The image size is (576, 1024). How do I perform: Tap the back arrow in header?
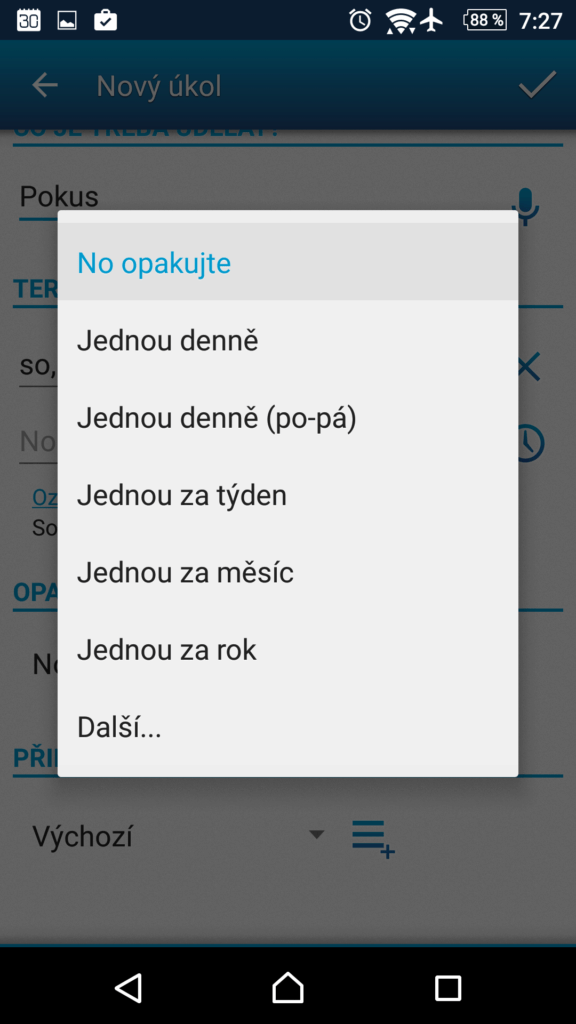45,86
